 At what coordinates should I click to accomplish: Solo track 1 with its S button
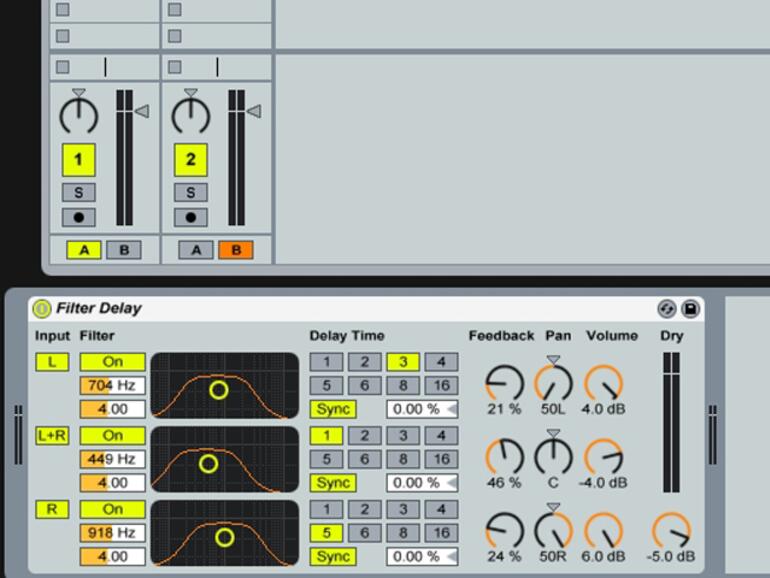coord(79,192)
